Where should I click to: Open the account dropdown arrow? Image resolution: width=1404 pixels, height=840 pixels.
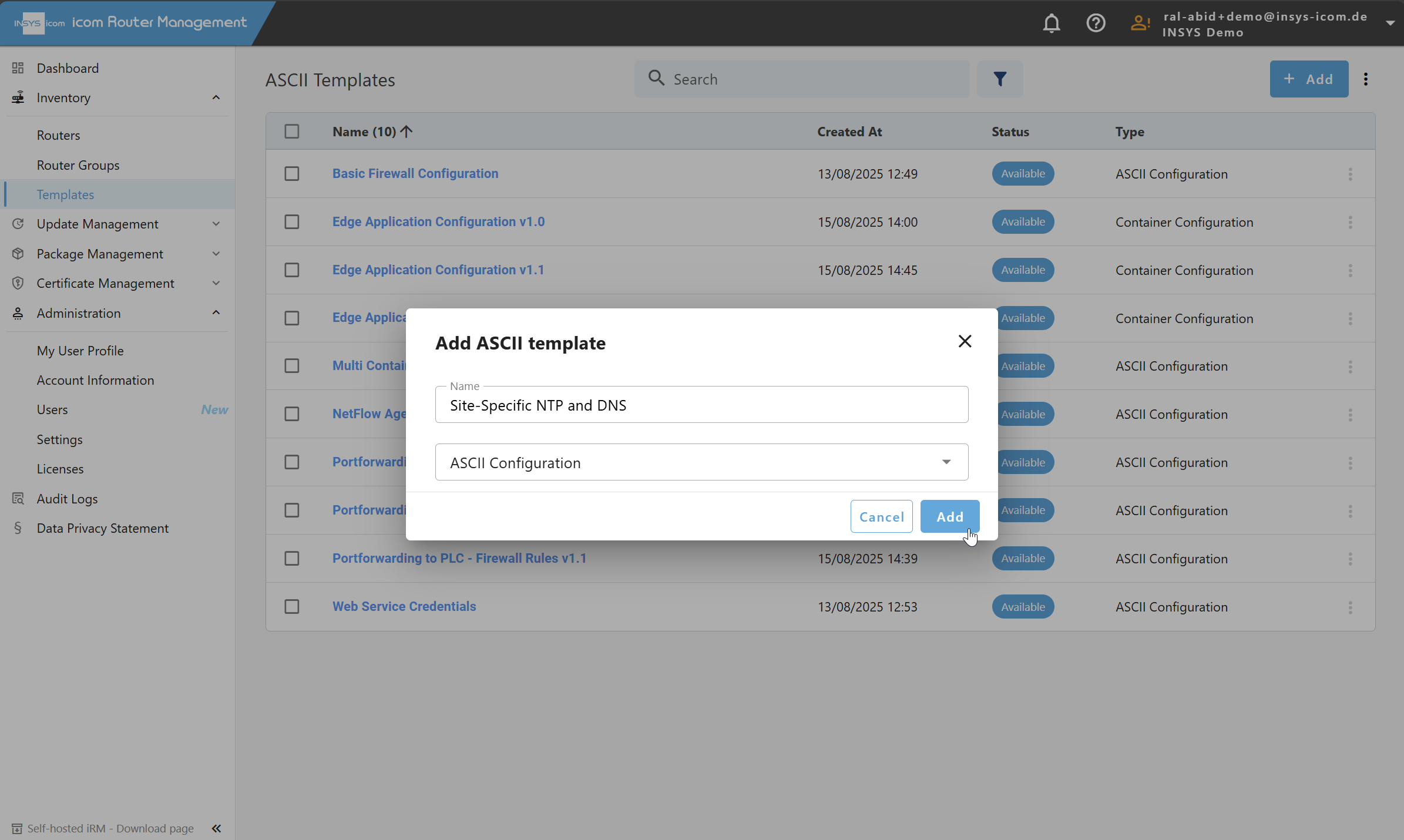(1390, 23)
